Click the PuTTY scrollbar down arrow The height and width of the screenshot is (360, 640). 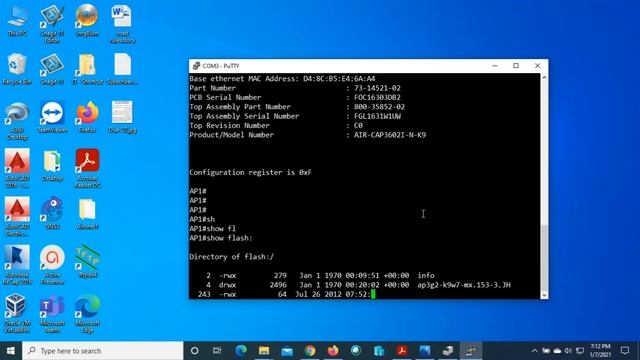coord(544,295)
